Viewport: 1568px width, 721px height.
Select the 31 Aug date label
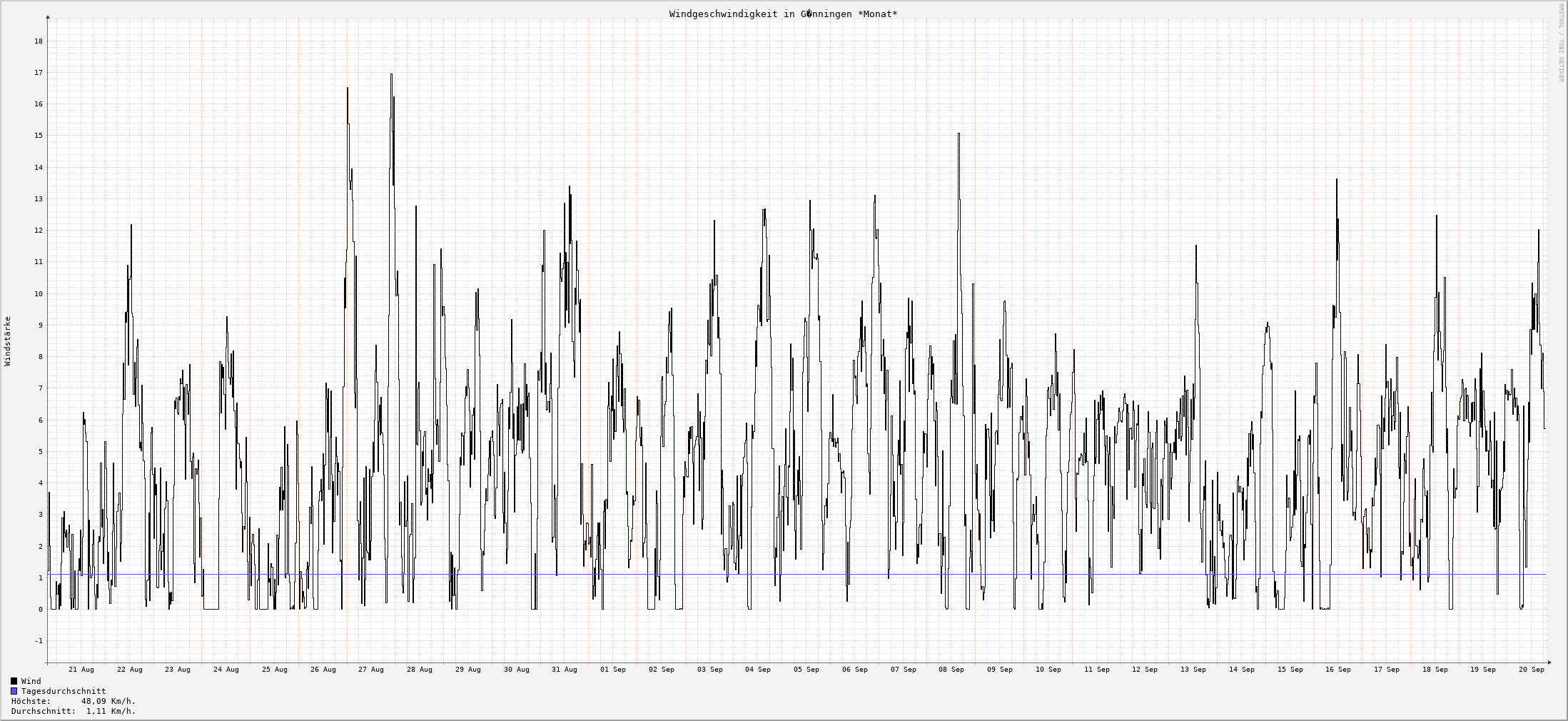565,670
